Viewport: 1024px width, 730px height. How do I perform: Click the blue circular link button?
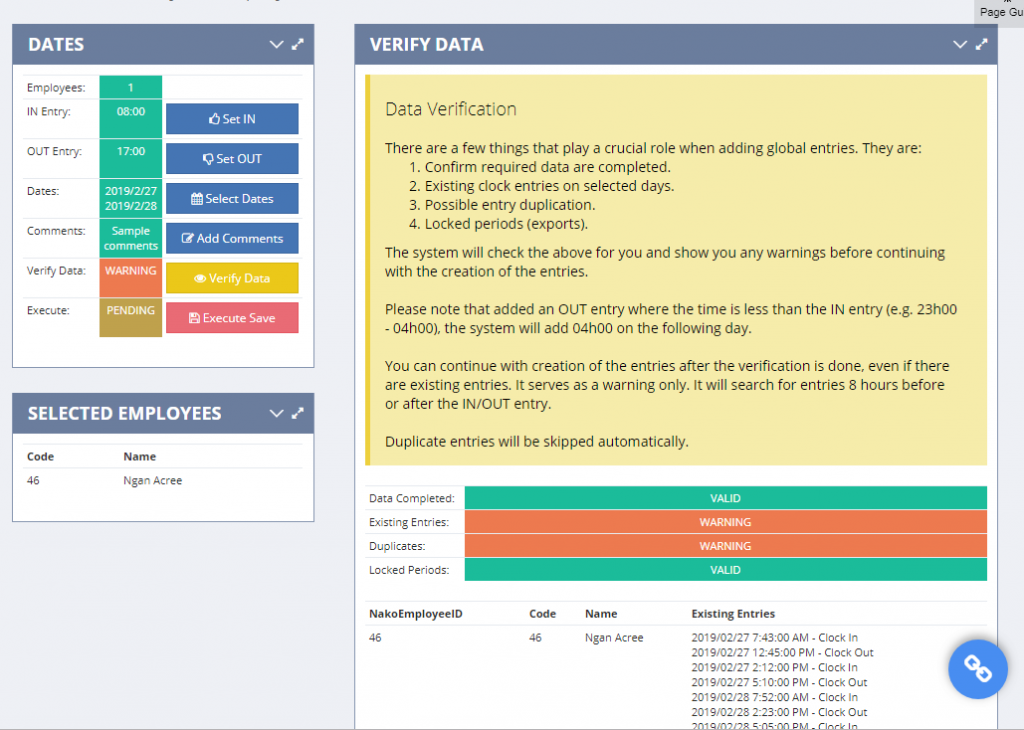click(x=978, y=668)
